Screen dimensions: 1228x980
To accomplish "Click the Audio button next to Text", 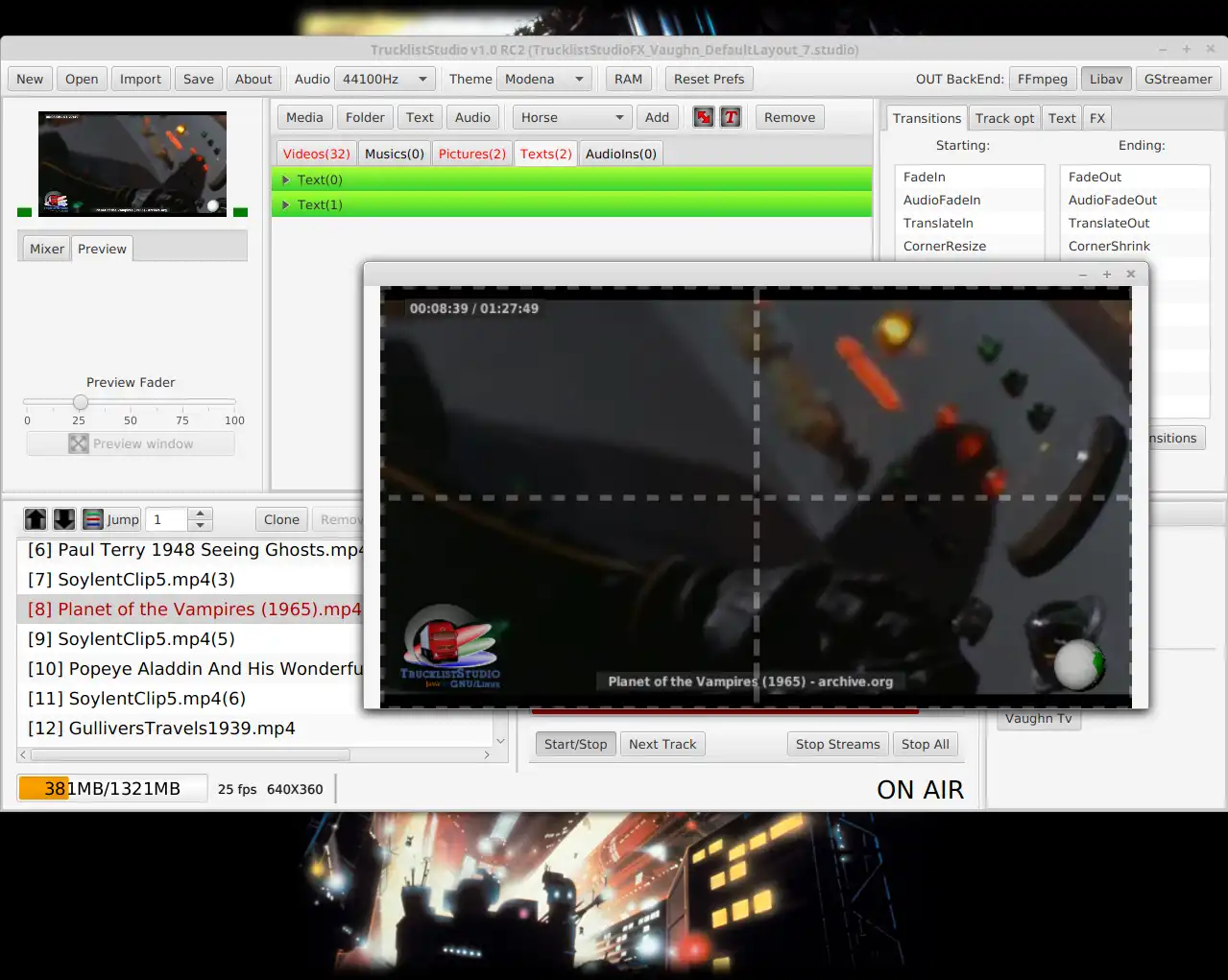I will (472, 117).
